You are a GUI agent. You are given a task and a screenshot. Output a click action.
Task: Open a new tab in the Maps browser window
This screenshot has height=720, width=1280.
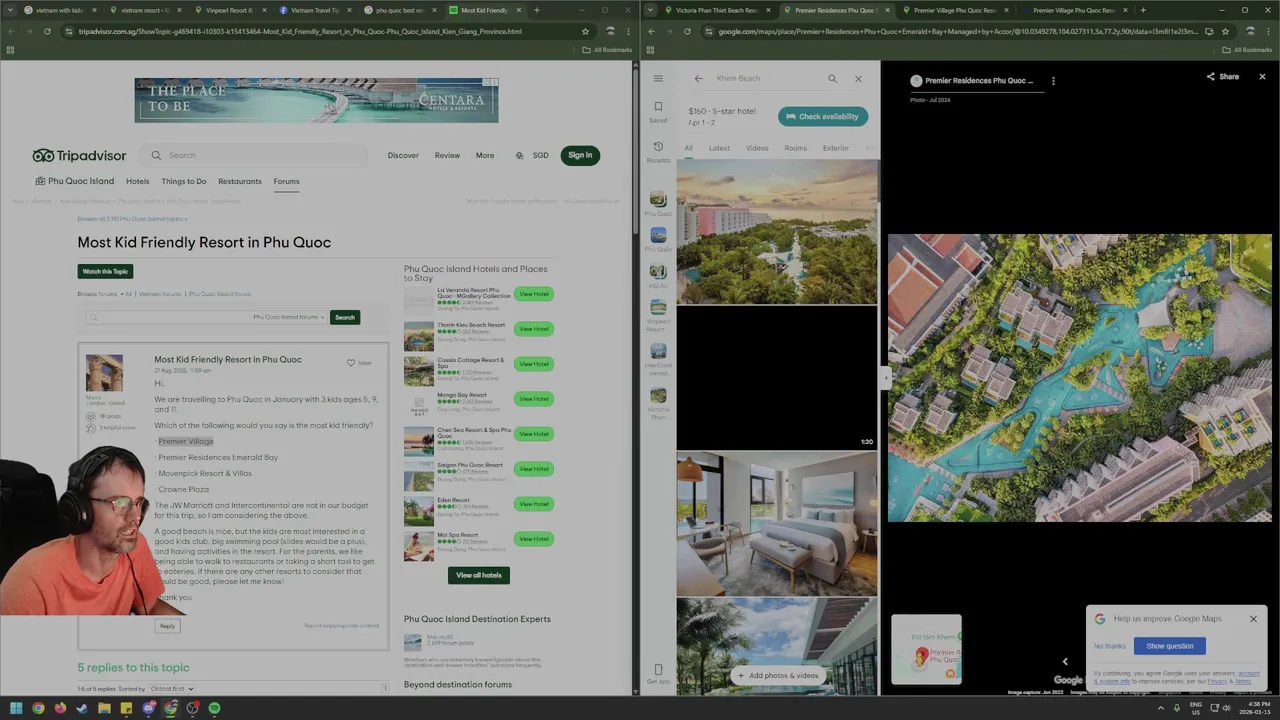pyautogui.click(x=1142, y=10)
